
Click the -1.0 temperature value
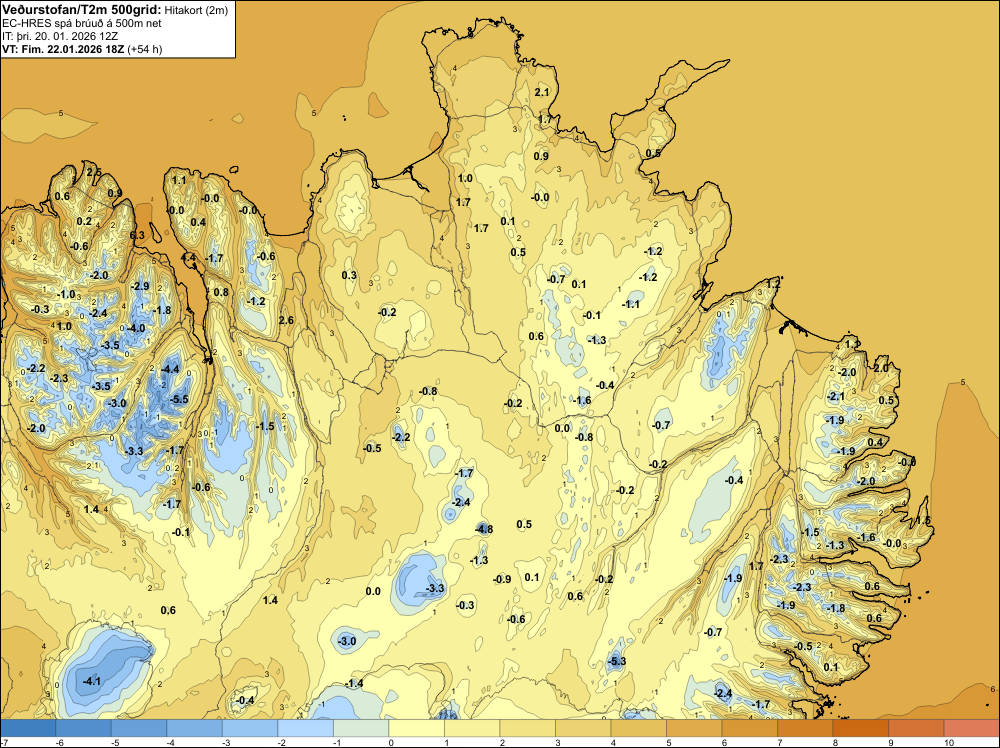click(66, 295)
